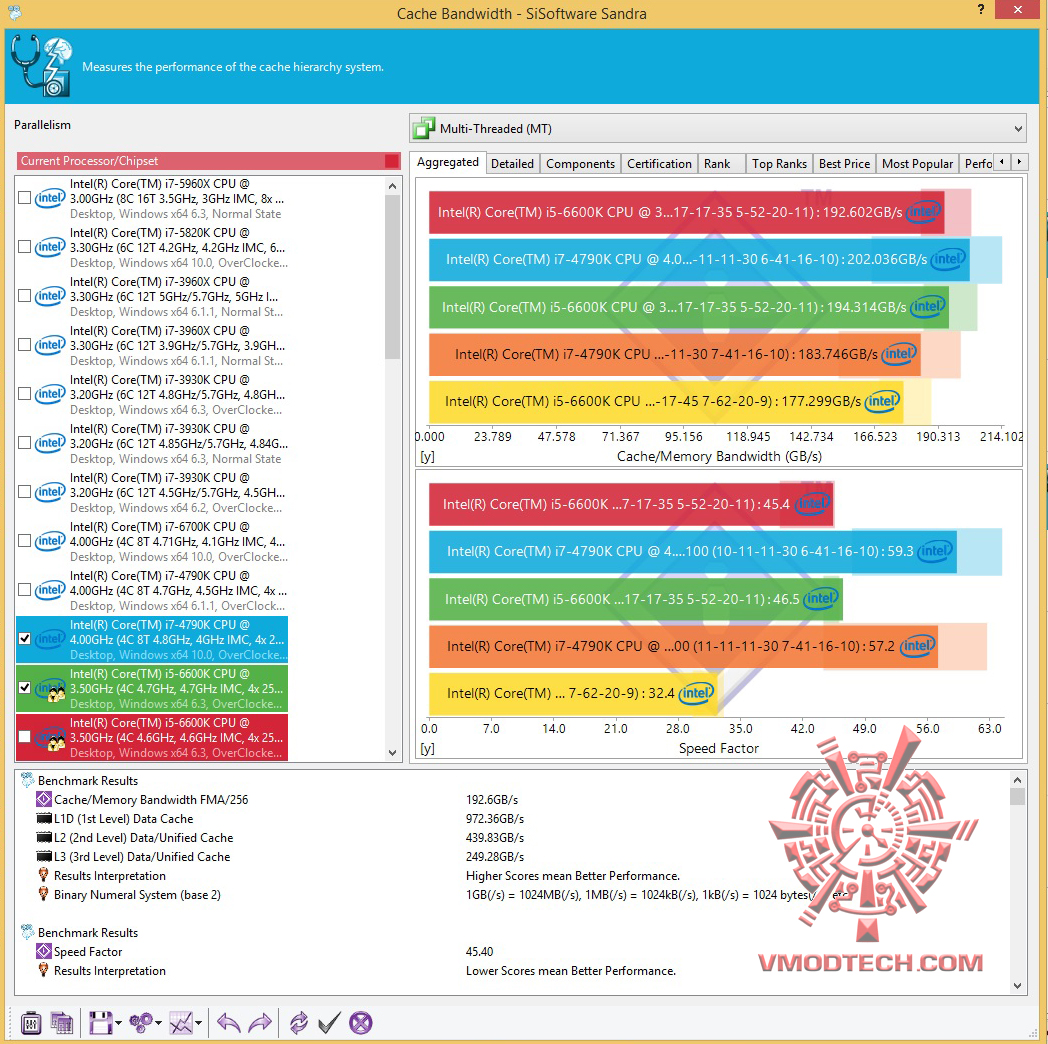
Task: Select the Best Price tab
Action: [844, 164]
